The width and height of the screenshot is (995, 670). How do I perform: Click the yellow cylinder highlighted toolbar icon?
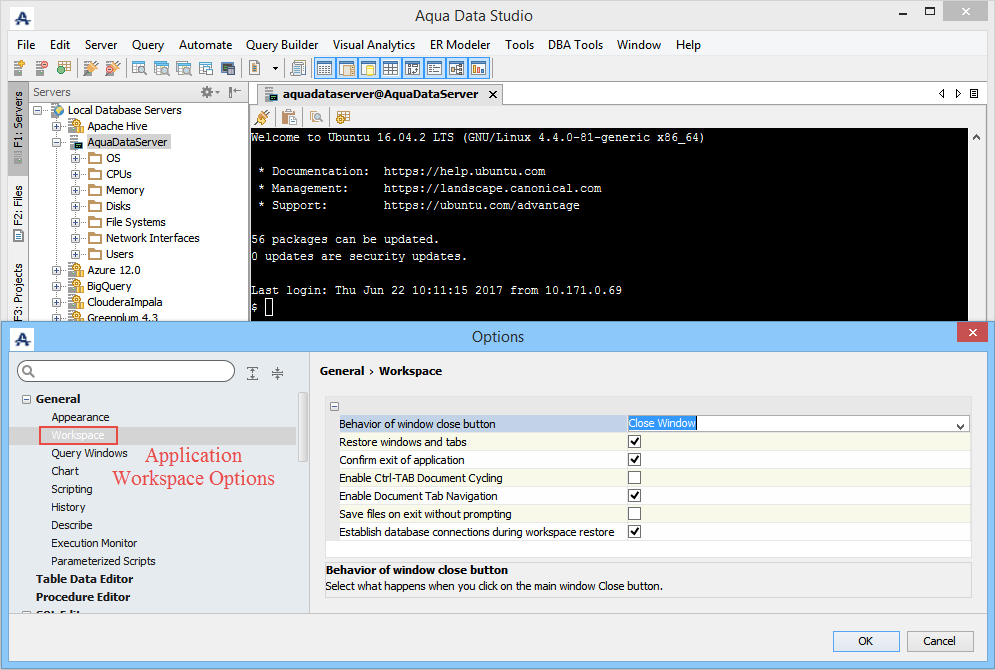pos(369,68)
